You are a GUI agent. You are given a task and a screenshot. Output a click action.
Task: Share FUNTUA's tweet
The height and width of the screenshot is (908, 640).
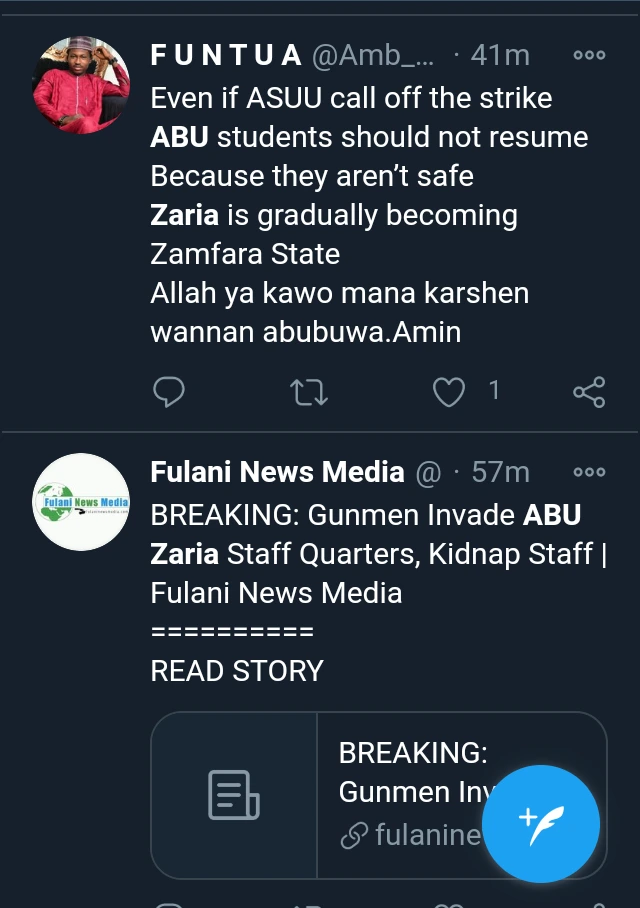589,392
